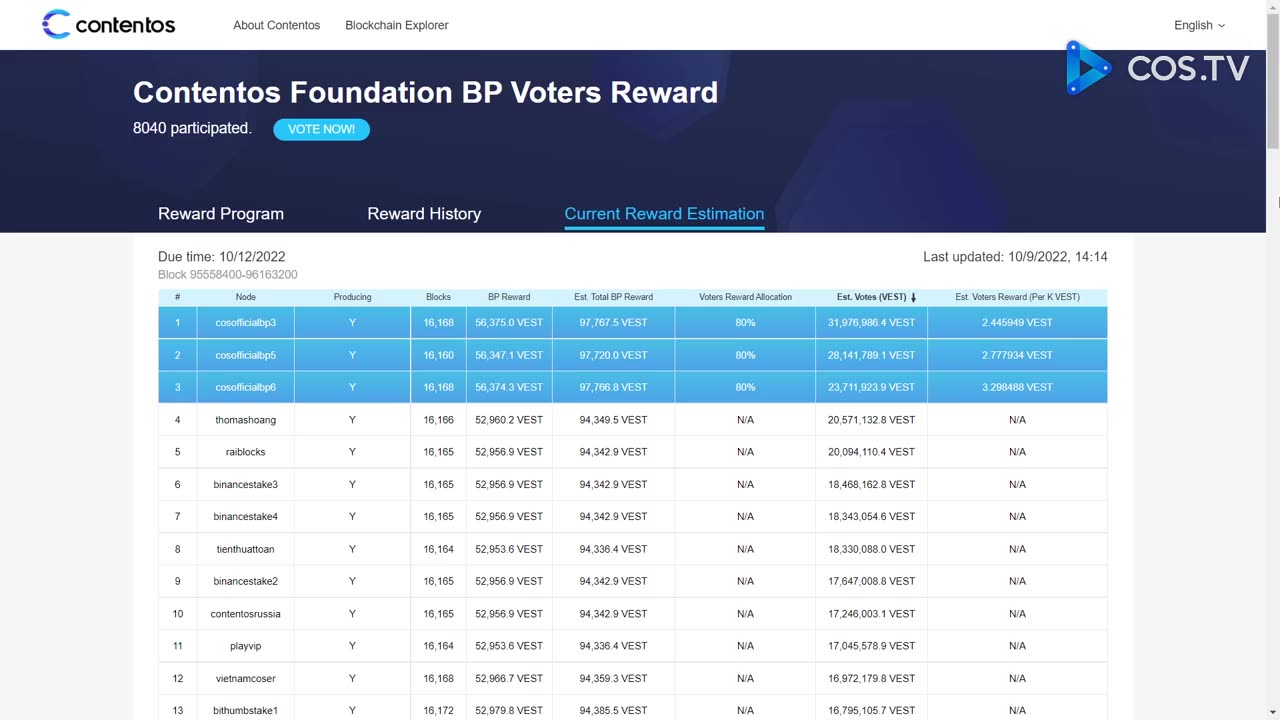
Task: Click the Contentos logo
Action: tap(108, 25)
